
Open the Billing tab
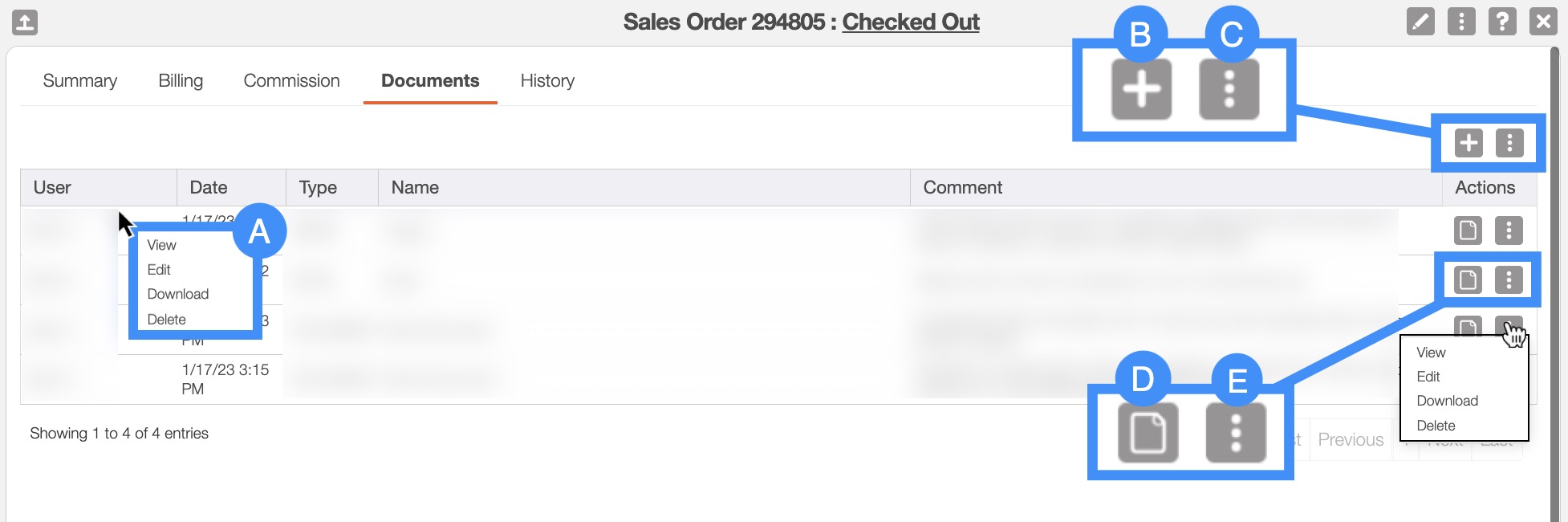click(x=181, y=80)
